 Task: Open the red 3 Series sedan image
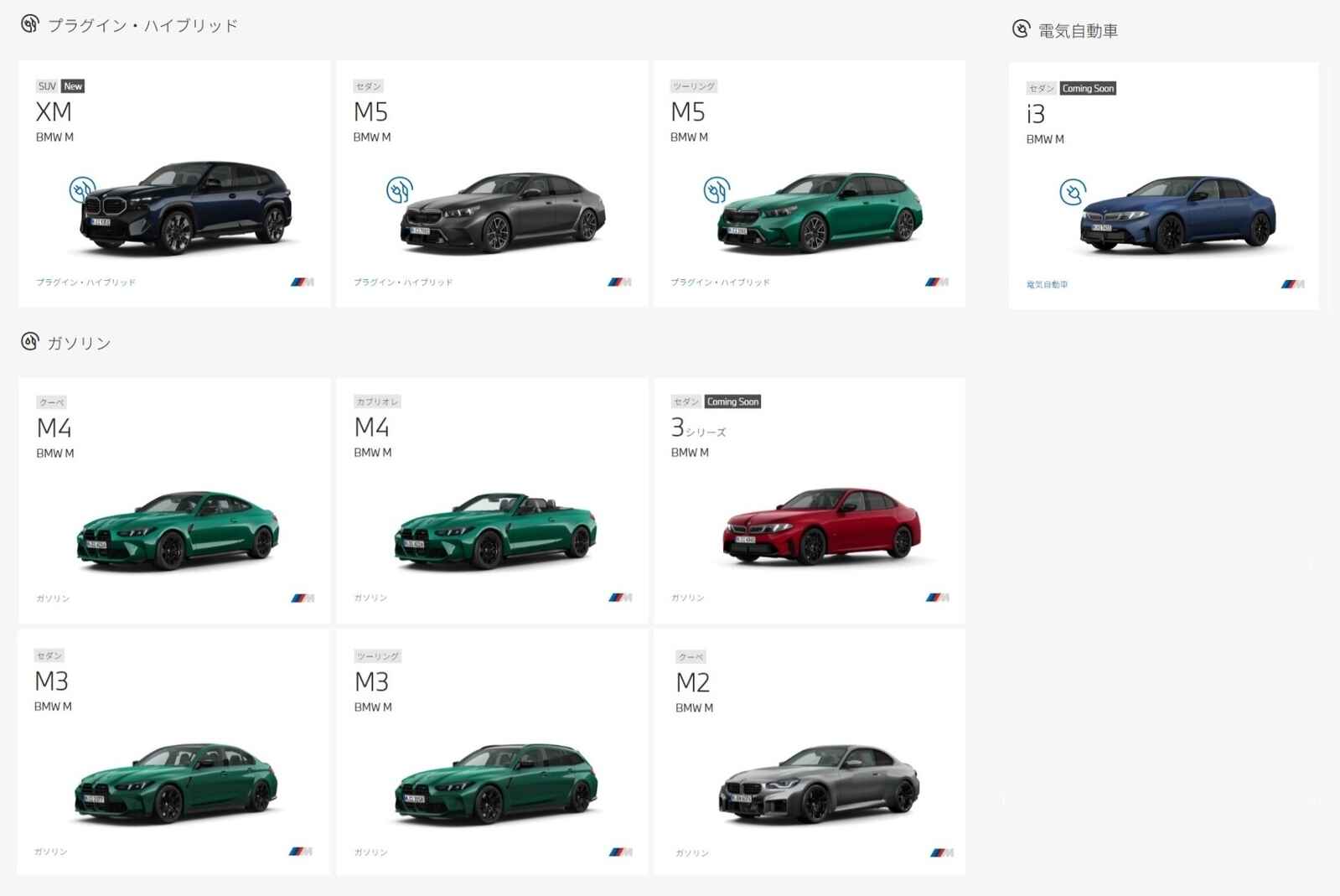822,526
